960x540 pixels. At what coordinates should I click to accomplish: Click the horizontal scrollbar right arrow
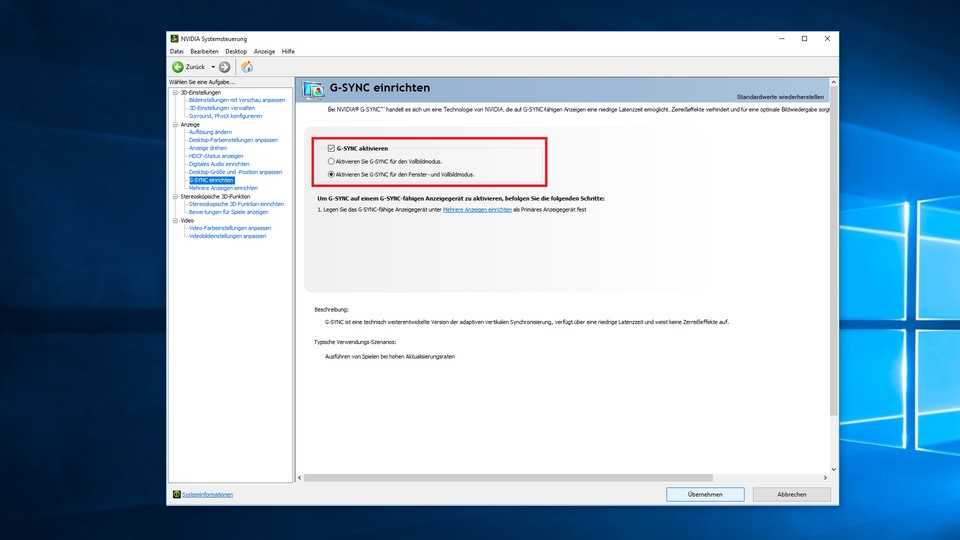pos(825,478)
